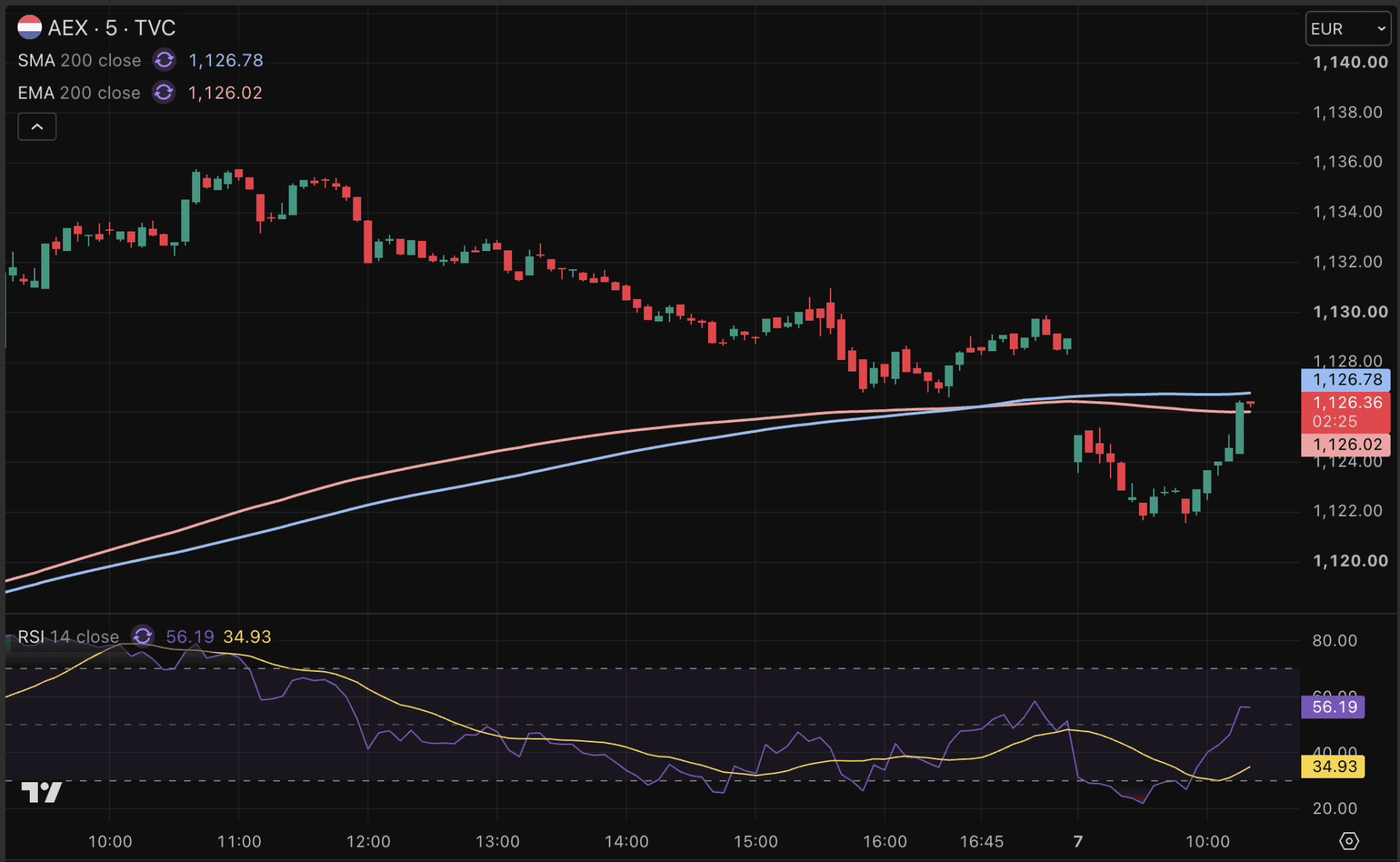Click the Netherlands flag symbol icon

30,28
